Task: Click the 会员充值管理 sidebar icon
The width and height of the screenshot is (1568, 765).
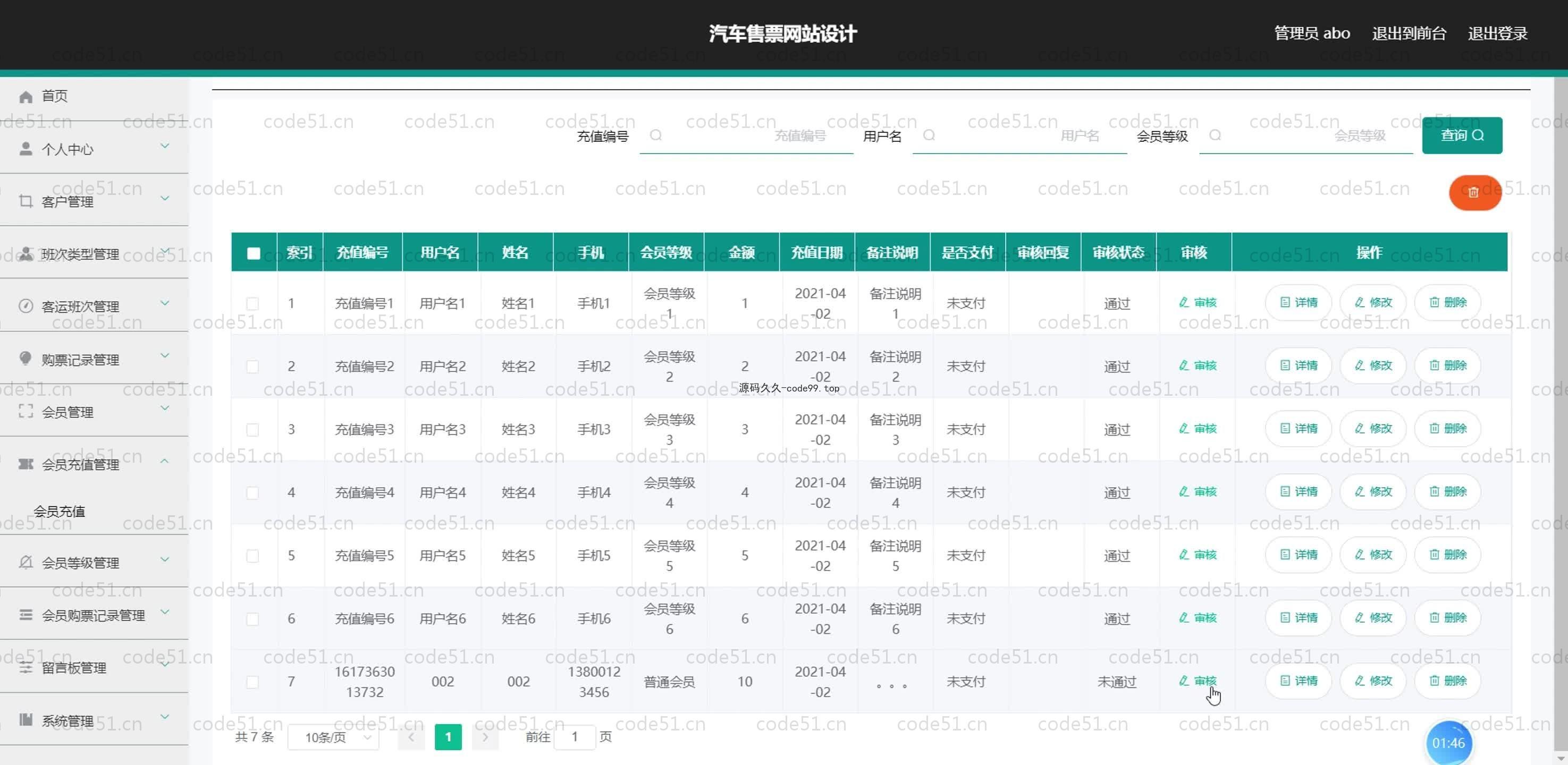Action: pyautogui.click(x=26, y=464)
